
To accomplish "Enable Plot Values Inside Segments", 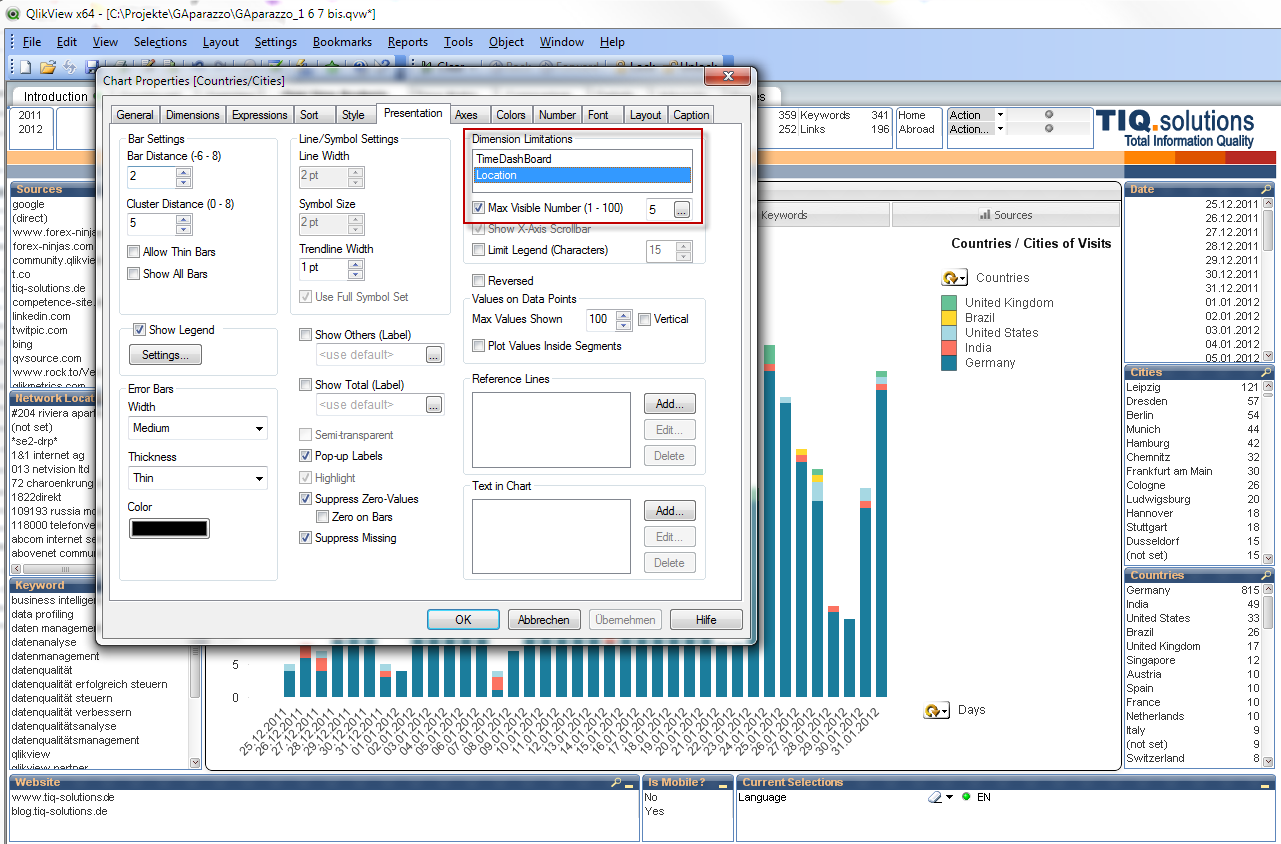I will click(x=479, y=346).
